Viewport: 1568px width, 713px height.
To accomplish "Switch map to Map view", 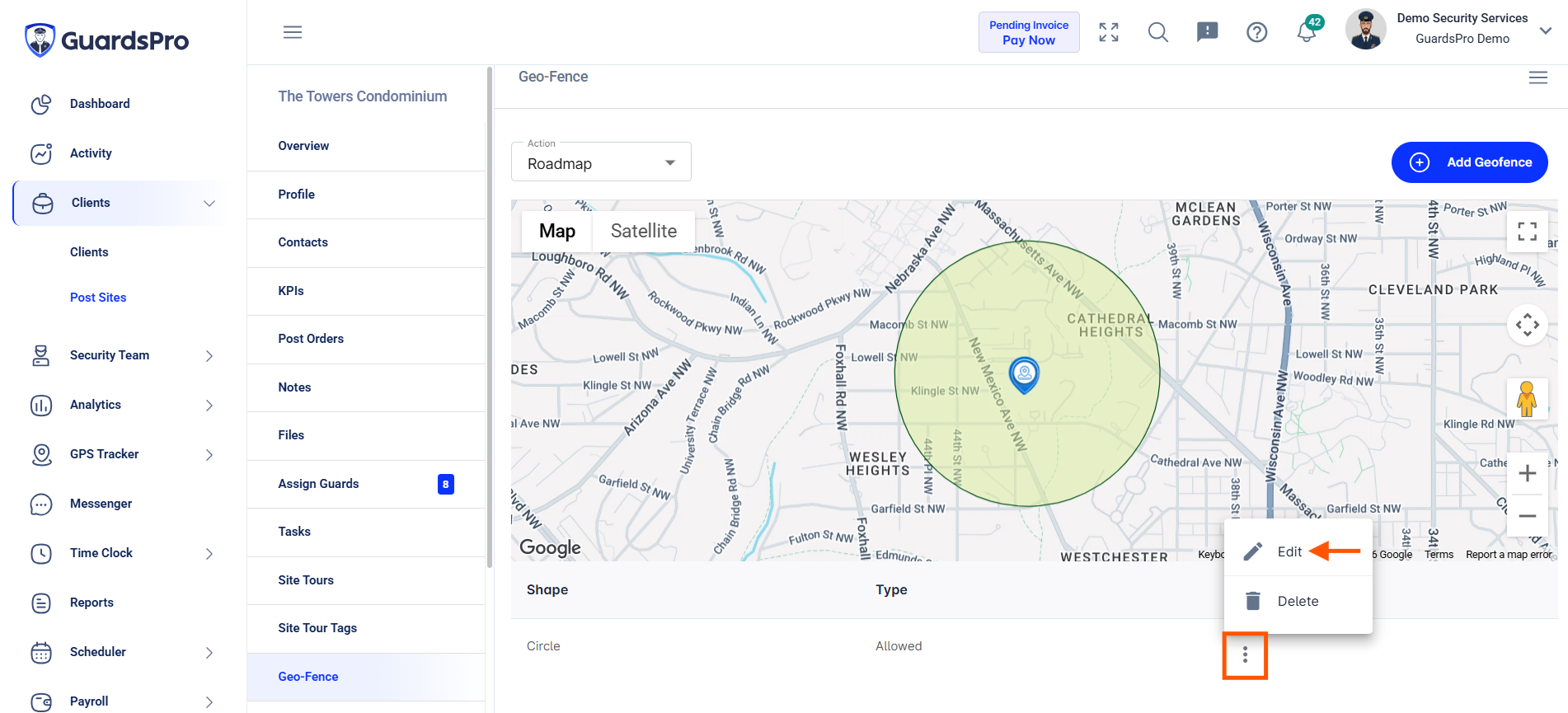I will pos(557,231).
